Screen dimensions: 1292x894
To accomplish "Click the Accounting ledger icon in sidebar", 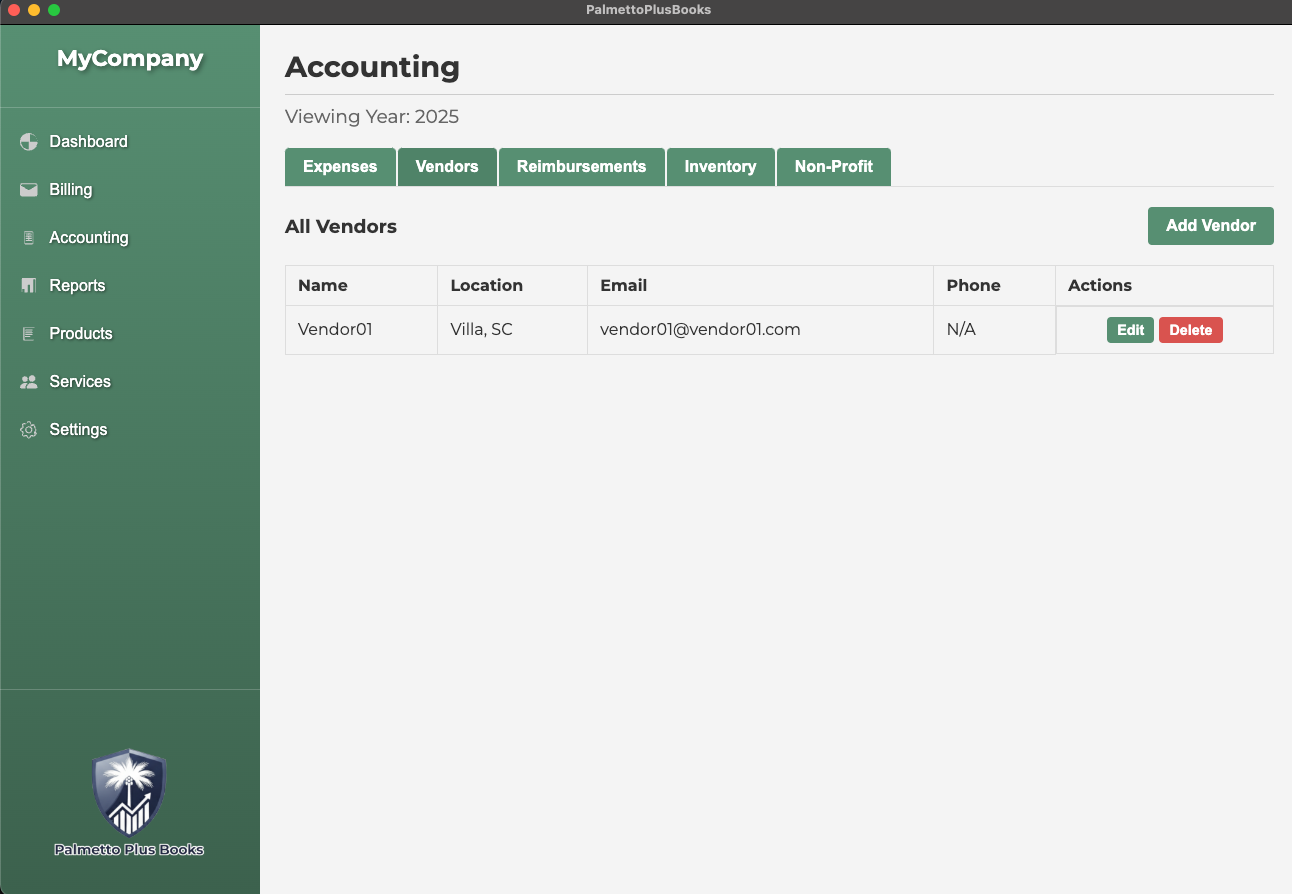I will click(x=29, y=238).
